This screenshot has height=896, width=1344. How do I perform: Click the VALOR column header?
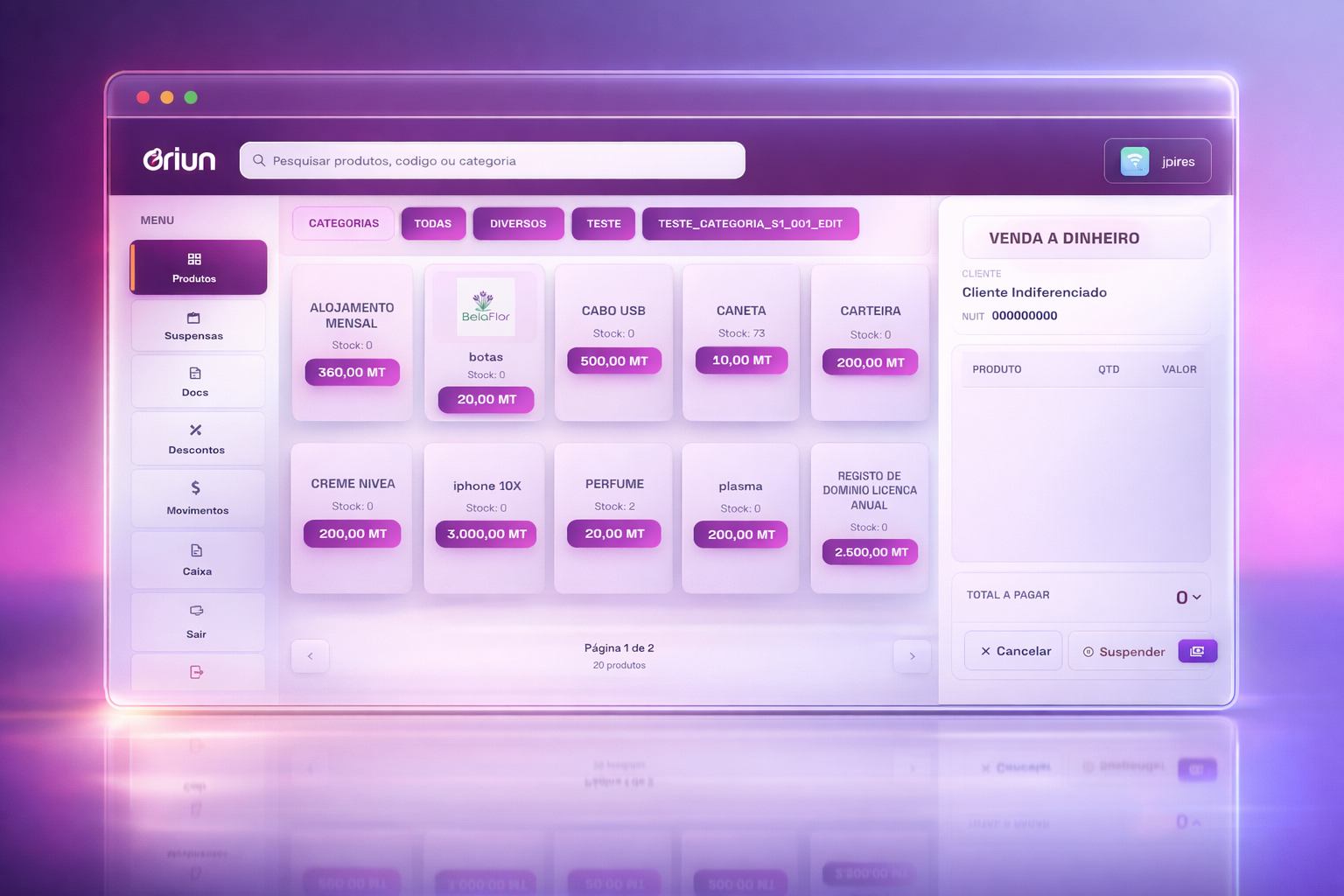coord(1179,369)
